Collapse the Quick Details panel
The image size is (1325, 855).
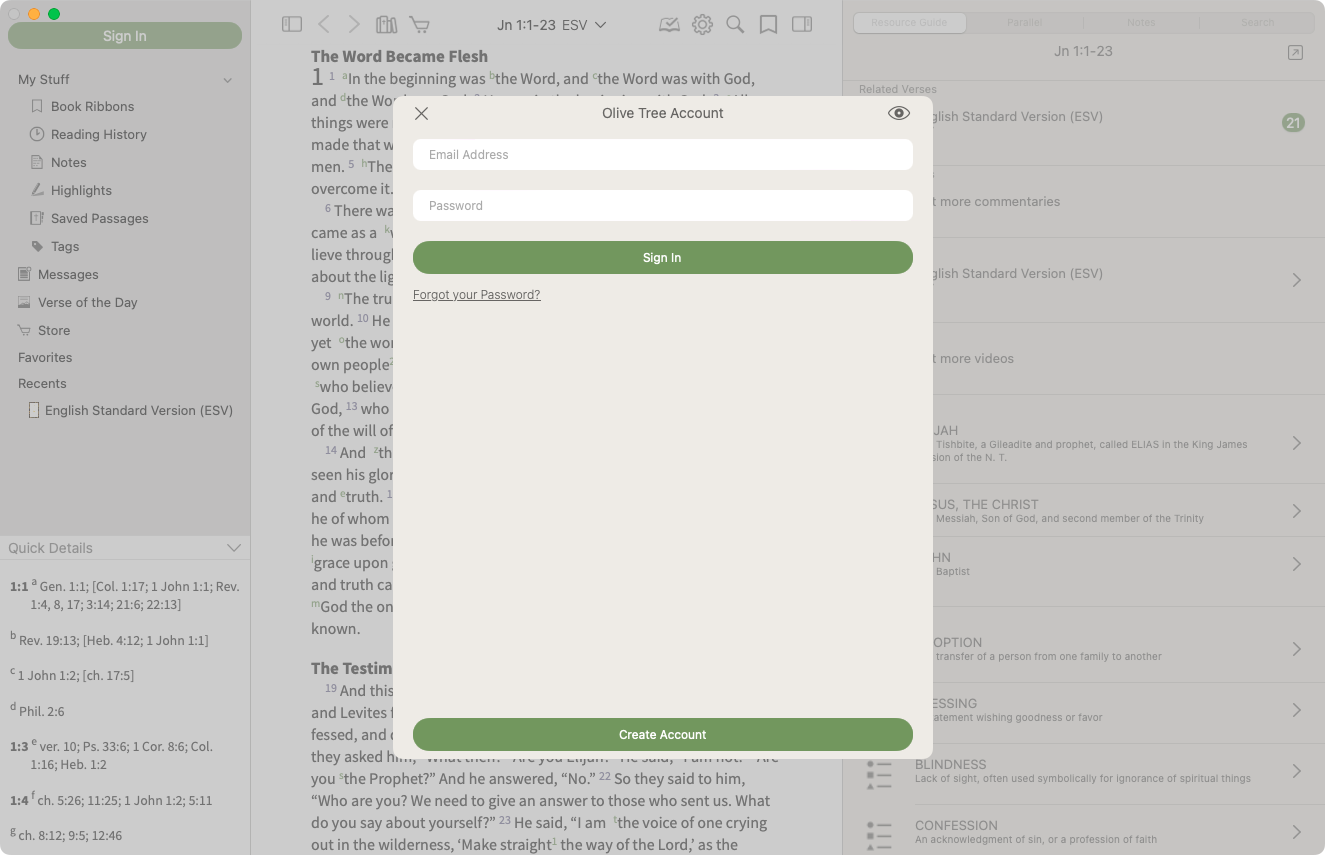click(x=234, y=548)
